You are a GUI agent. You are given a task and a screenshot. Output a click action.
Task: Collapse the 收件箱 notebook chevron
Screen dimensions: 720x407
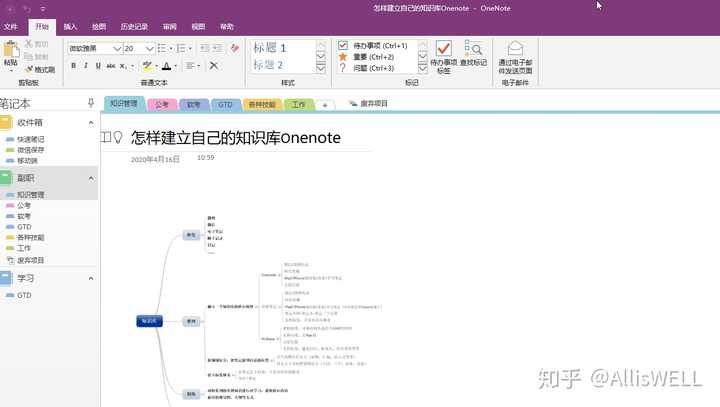(x=91, y=123)
